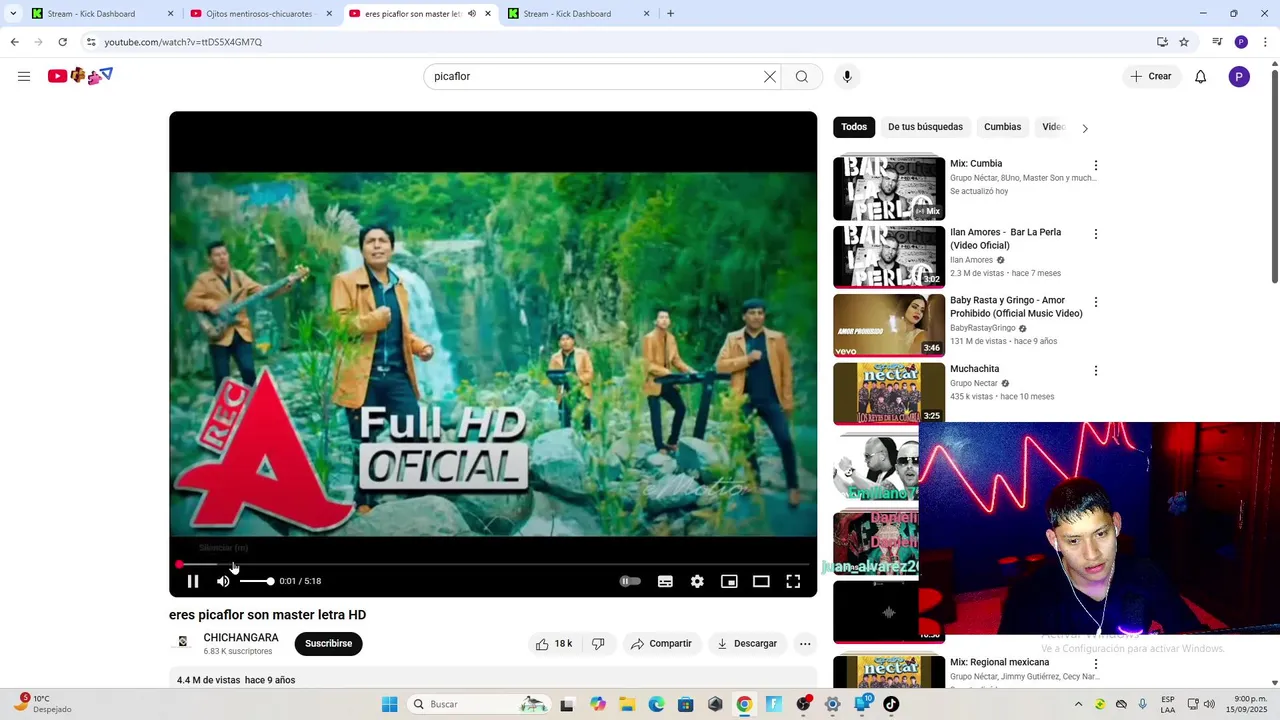Viewport: 1280px width, 720px height.
Task: Open TikTok from the taskbar
Action: pyautogui.click(x=891, y=704)
